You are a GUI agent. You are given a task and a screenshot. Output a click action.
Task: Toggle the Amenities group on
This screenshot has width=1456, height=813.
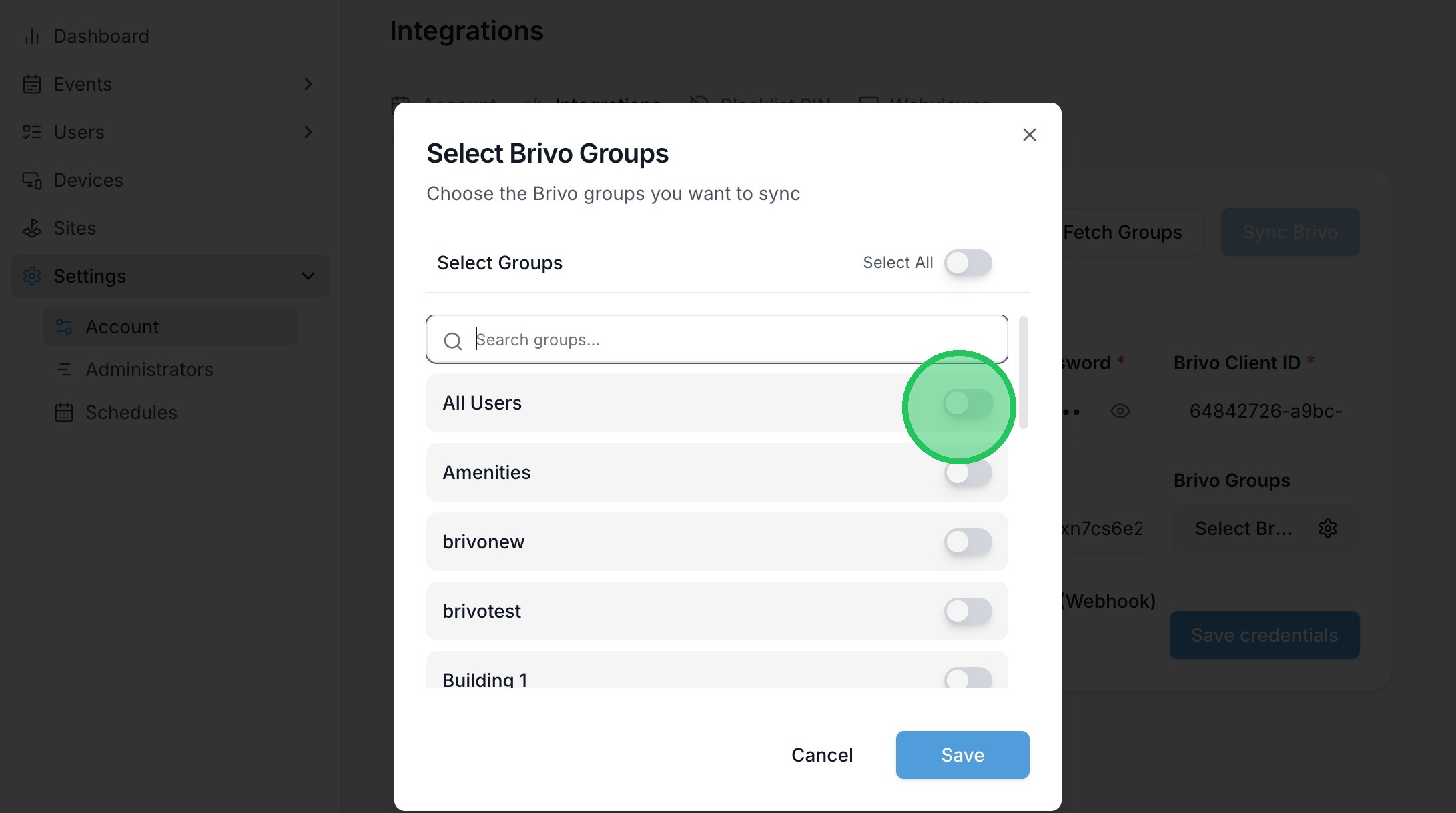tap(968, 474)
